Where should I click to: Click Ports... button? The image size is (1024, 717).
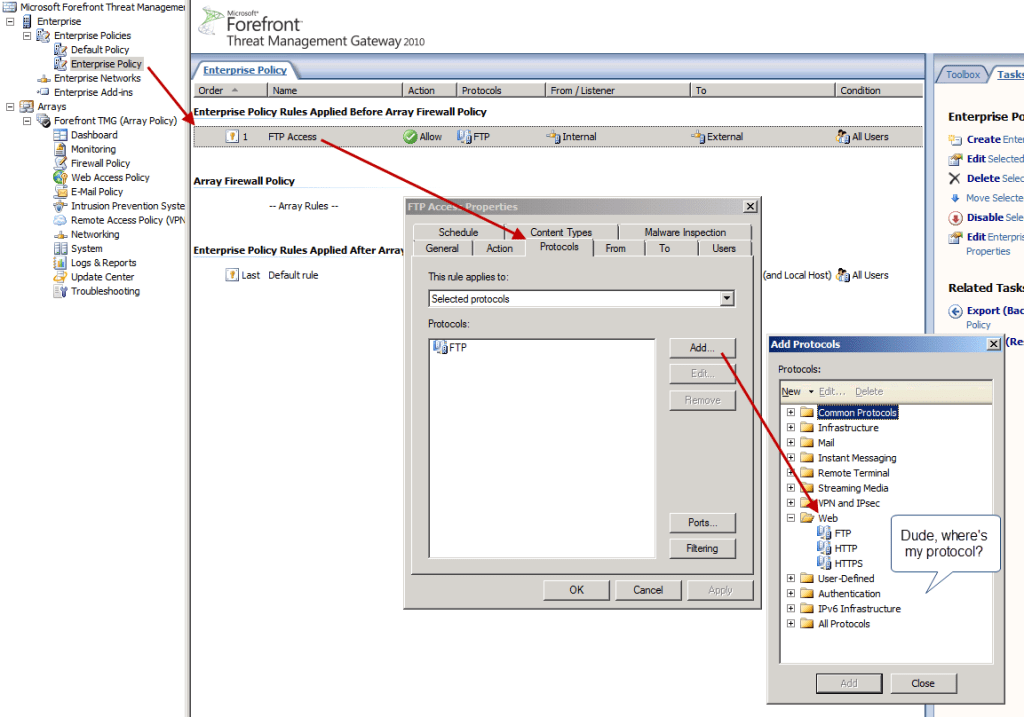702,523
